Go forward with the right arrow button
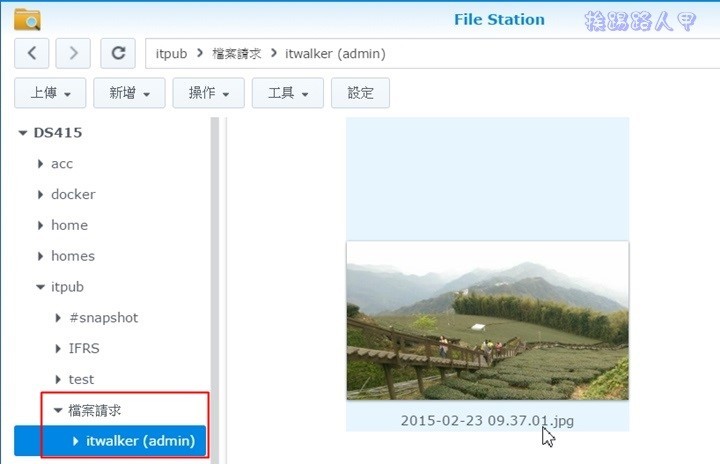 (x=74, y=53)
